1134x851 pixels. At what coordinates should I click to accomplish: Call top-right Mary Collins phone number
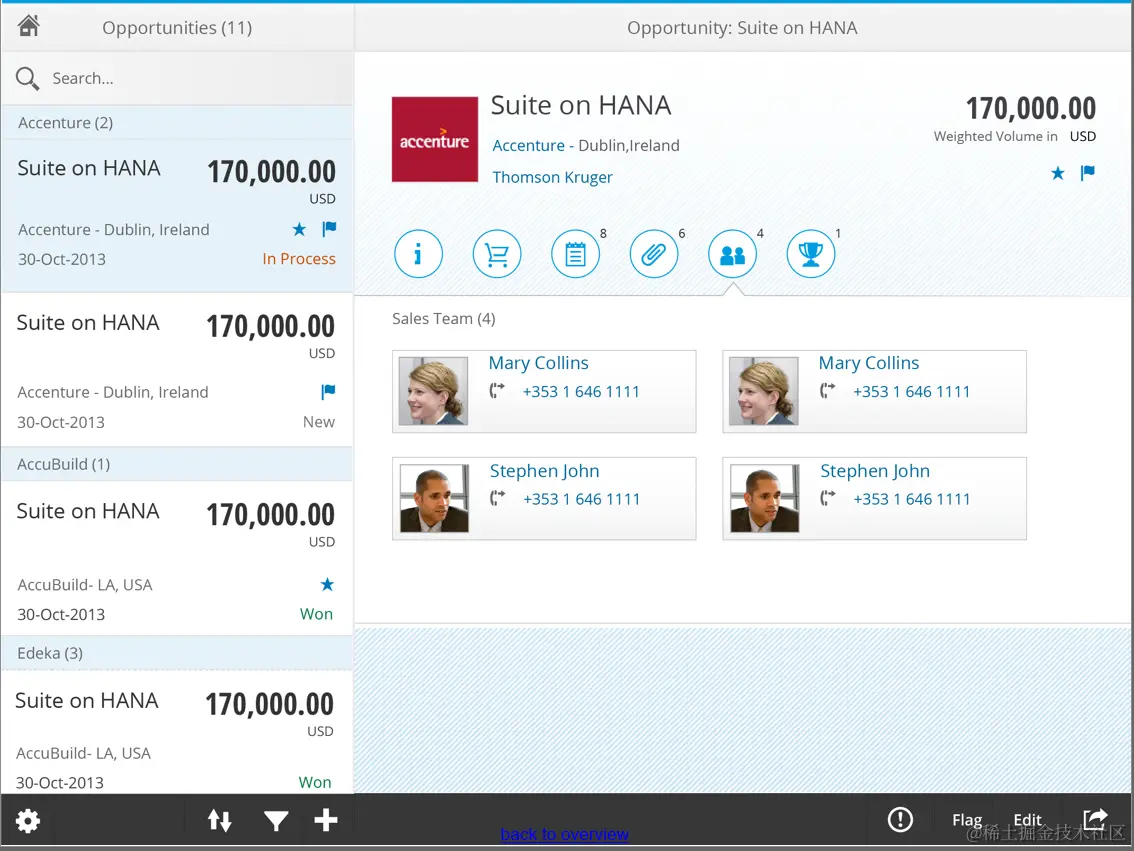click(x=911, y=392)
